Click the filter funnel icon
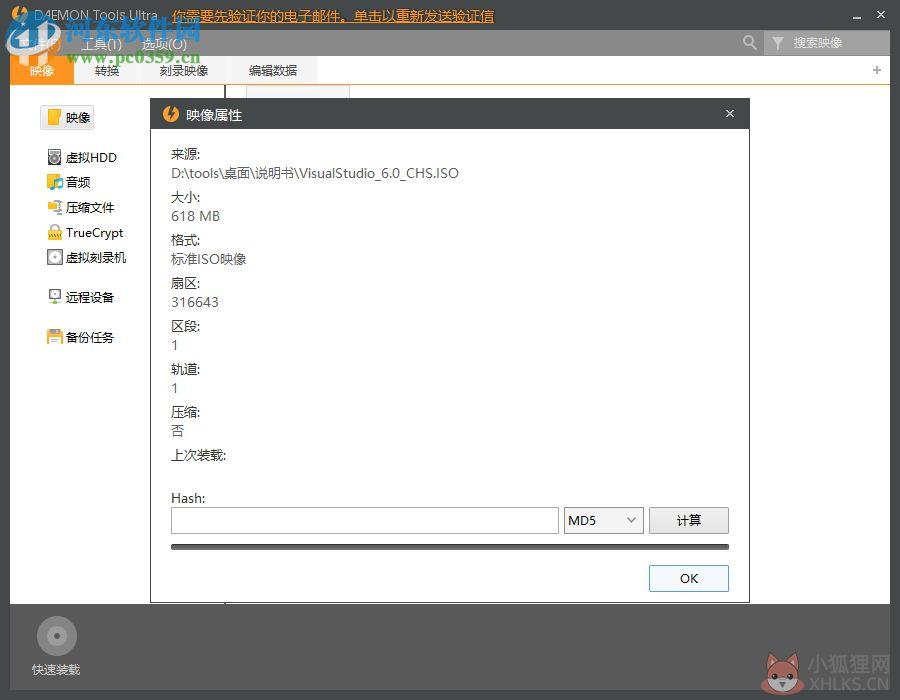This screenshot has height=700, width=900. (778, 43)
